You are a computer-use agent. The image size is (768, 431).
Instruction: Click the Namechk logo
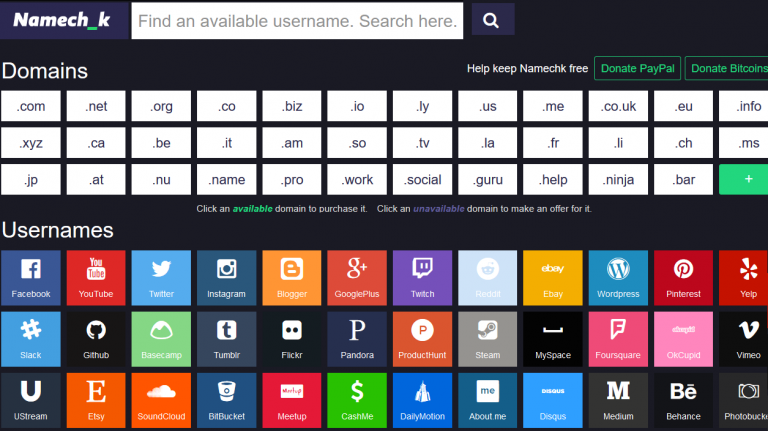click(x=62, y=20)
